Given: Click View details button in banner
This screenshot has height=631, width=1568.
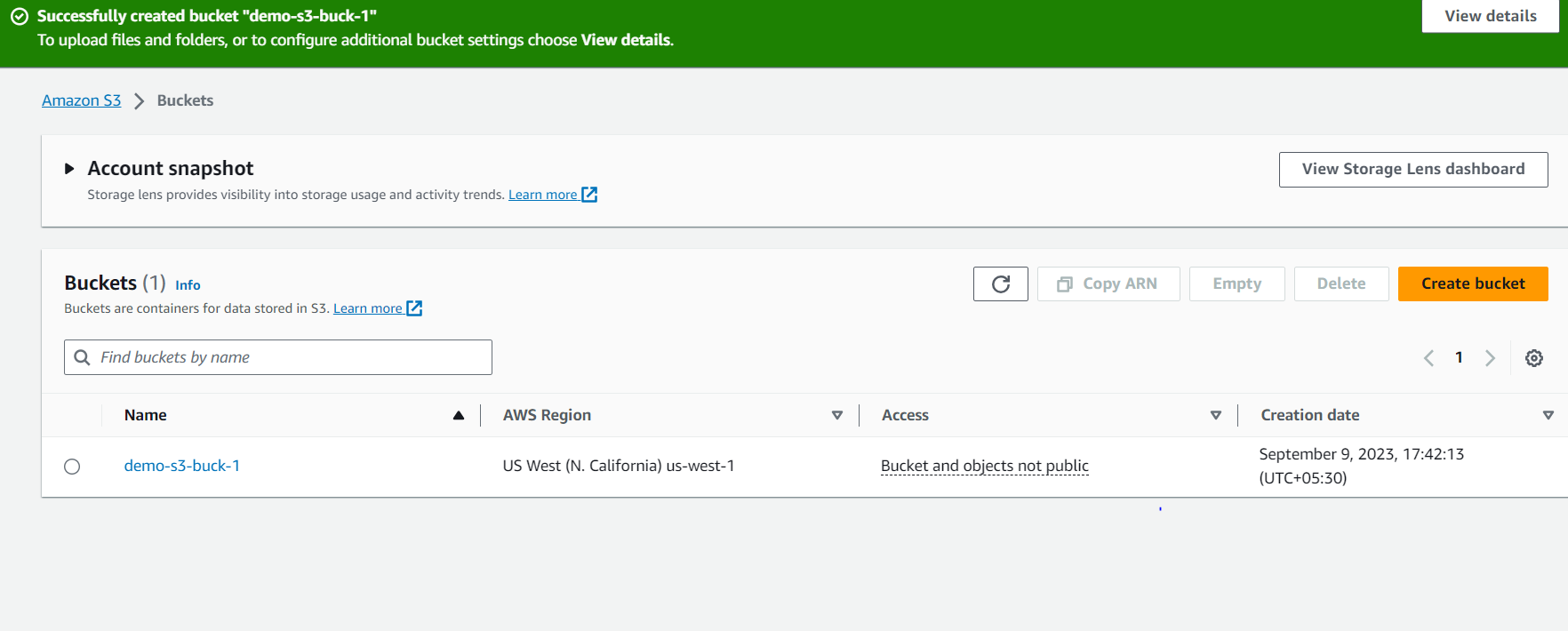Looking at the screenshot, I should click(x=1491, y=16).
